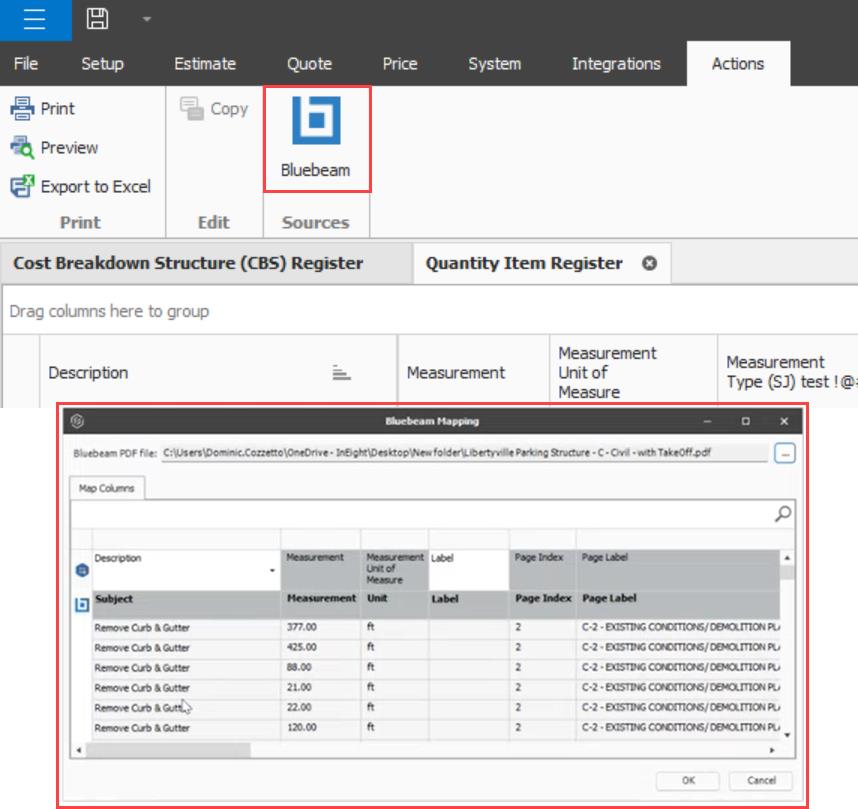This screenshot has width=858, height=809.
Task: Click the Description column sort icon
Action: 342,373
